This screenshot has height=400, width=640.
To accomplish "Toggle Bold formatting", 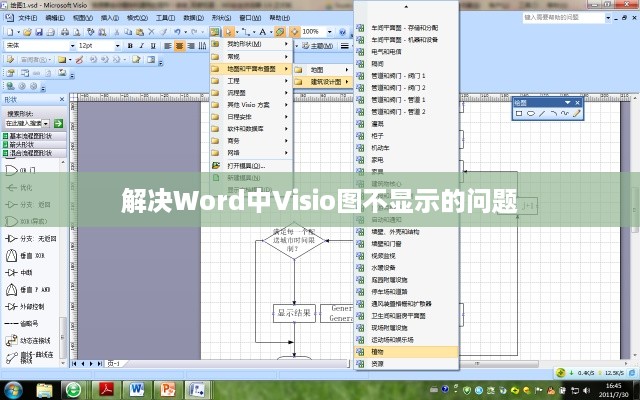I will coord(130,46).
